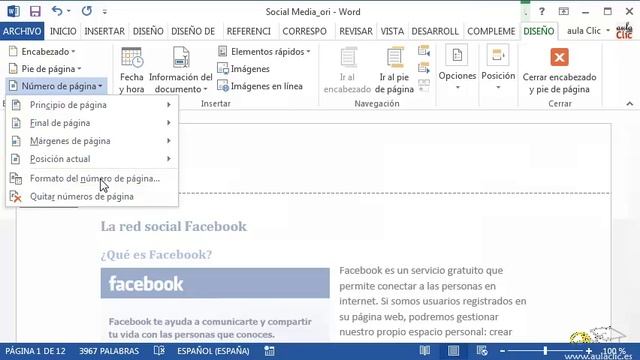Click the facebook logo image

(x=215, y=283)
